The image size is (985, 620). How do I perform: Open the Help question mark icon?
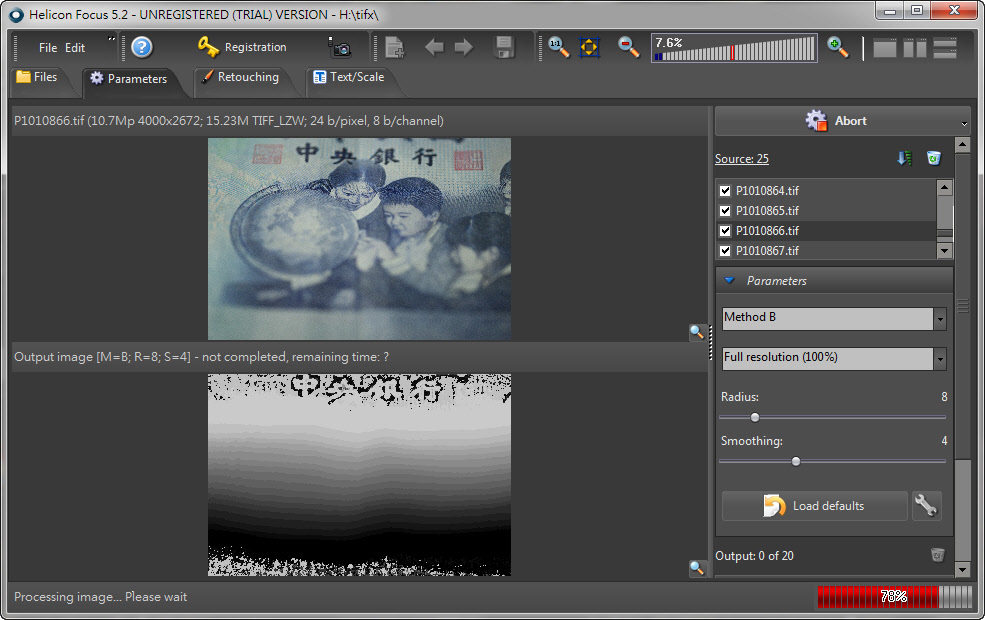(142, 47)
